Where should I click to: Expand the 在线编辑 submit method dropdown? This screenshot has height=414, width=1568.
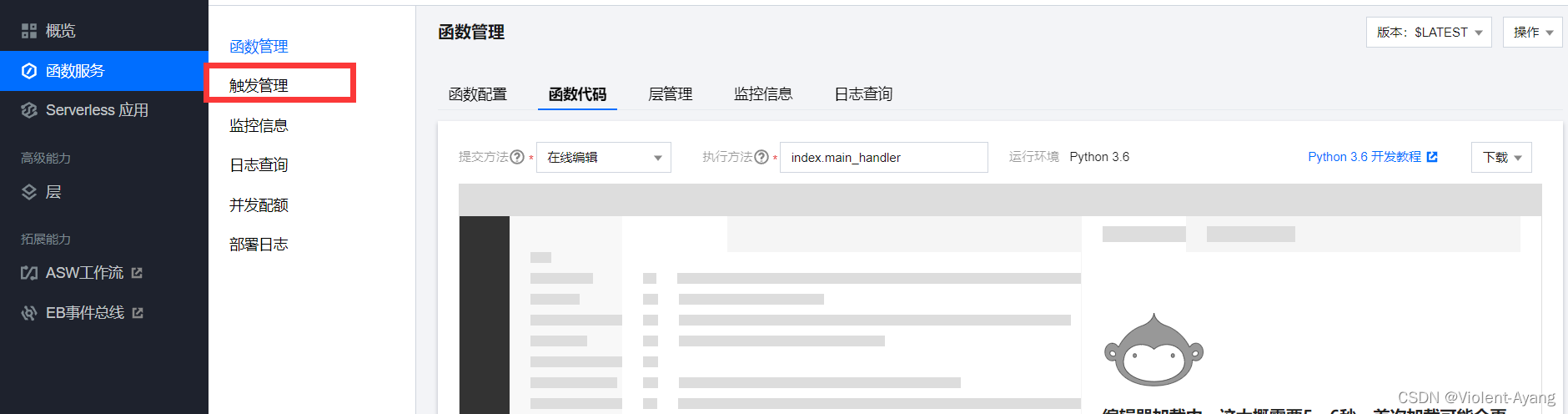604,157
